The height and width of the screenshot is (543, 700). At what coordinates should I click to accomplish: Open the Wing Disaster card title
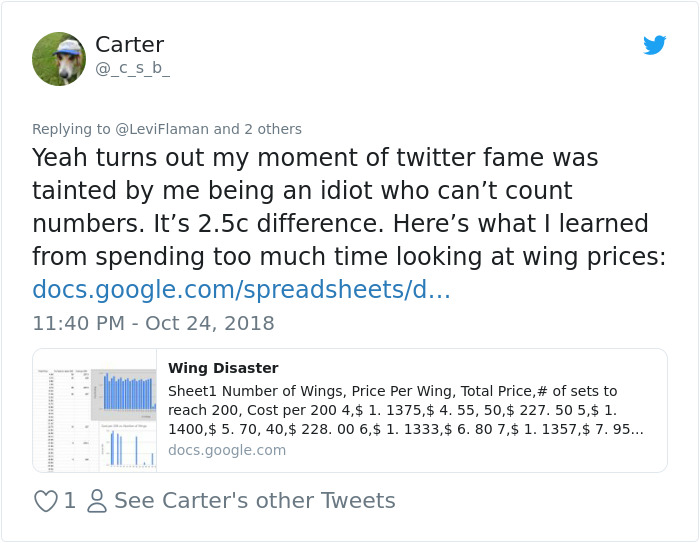pyautogui.click(x=223, y=368)
